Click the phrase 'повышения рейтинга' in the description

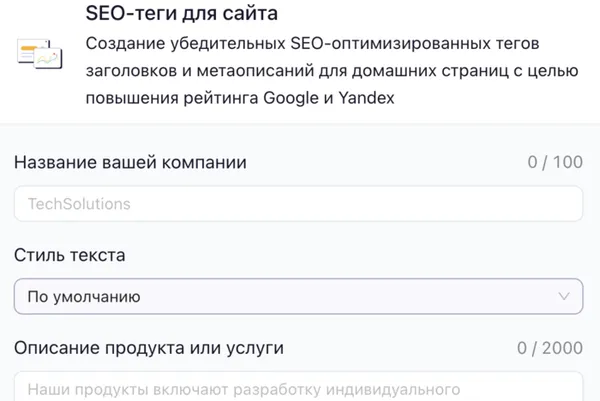pos(171,97)
